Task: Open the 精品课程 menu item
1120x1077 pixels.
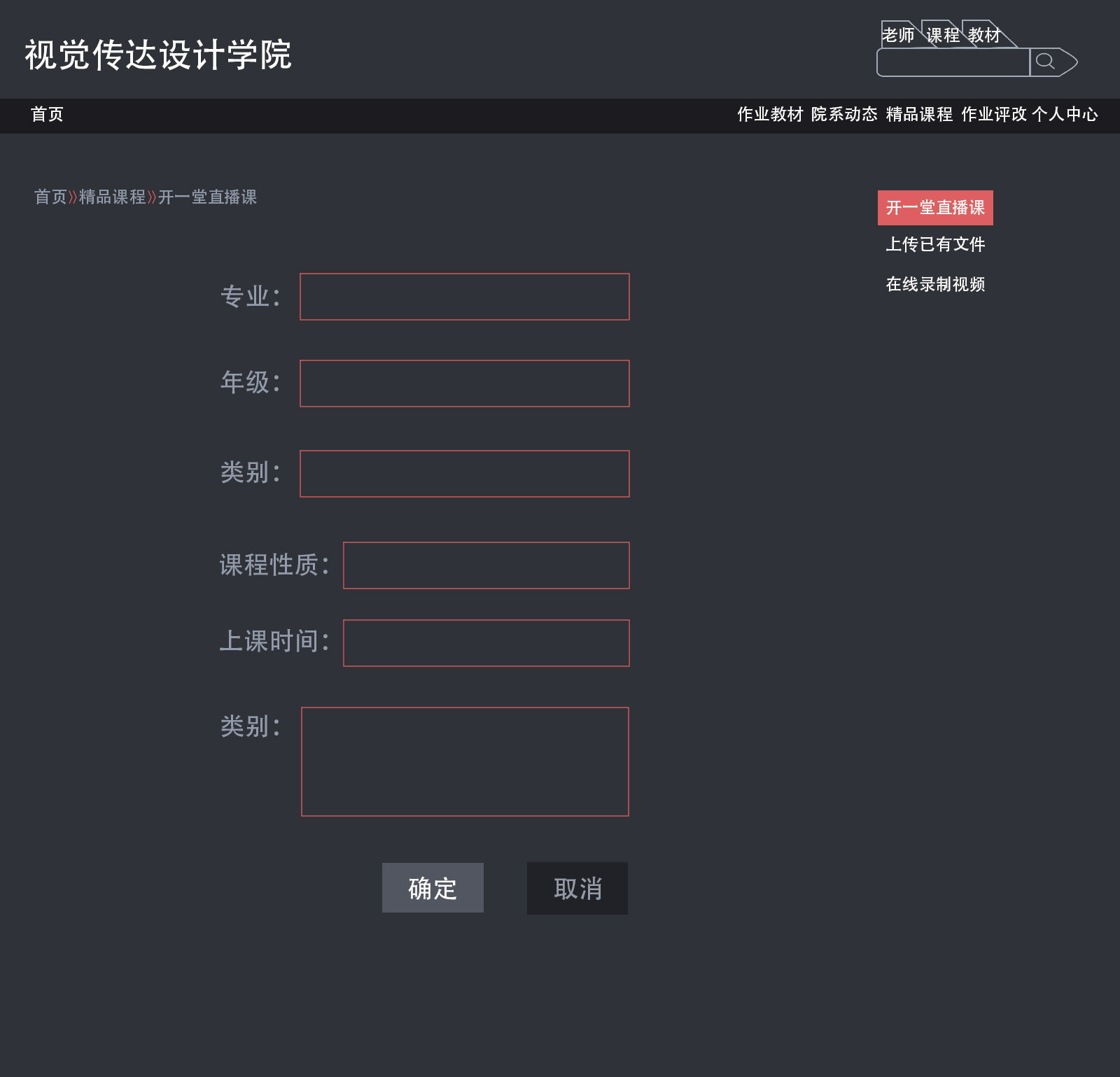Action: pyautogui.click(x=918, y=114)
